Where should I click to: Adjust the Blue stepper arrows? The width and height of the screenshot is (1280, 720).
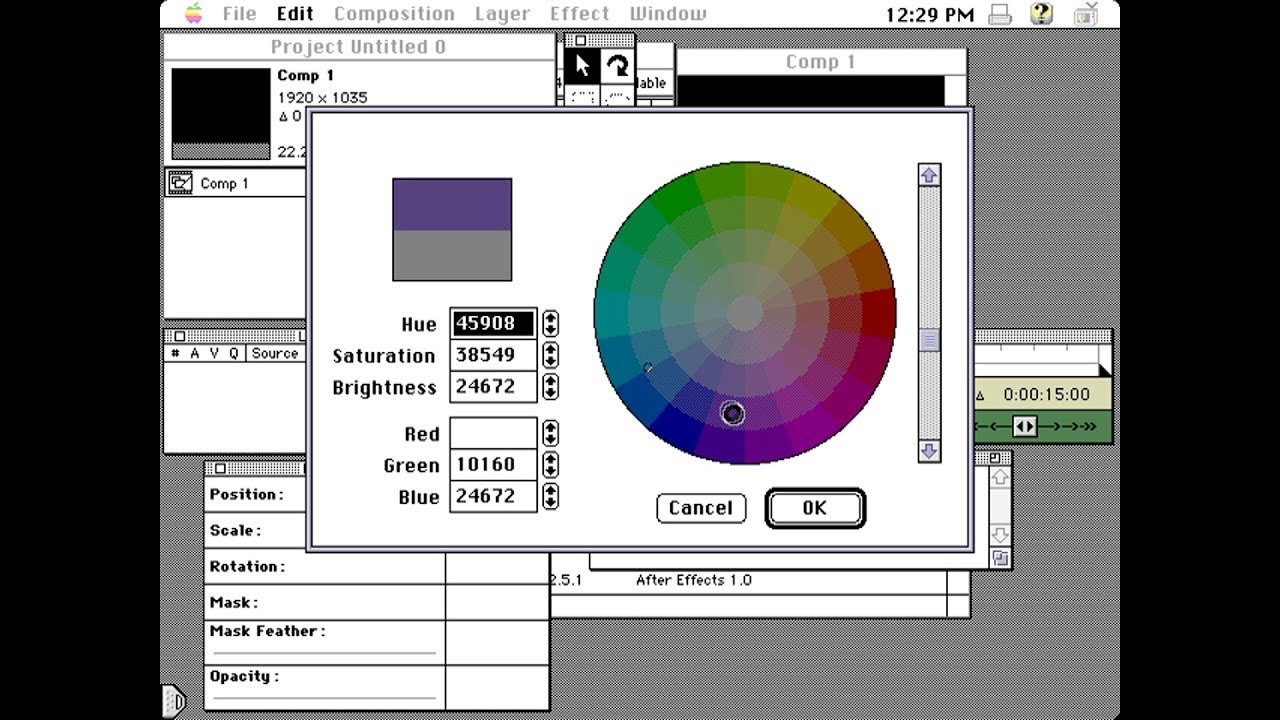[x=550, y=497]
